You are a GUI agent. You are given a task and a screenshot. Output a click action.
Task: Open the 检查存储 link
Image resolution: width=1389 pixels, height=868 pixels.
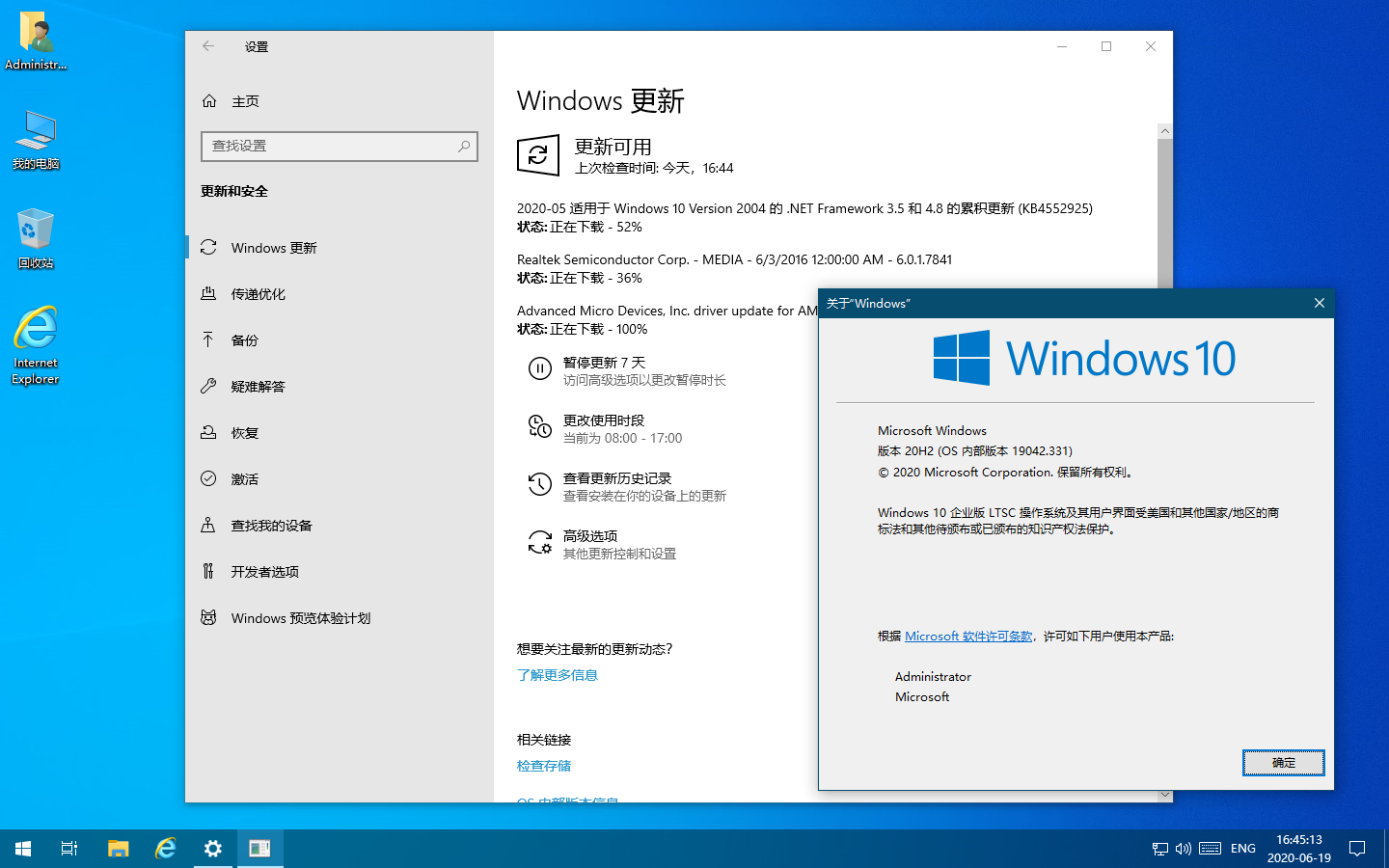[x=544, y=766]
